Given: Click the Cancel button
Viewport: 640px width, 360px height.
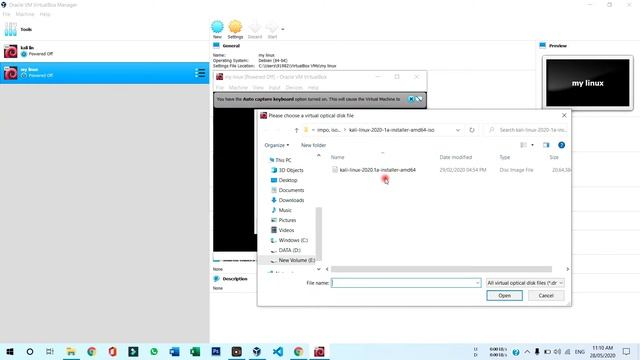Looking at the screenshot, I should (546, 296).
